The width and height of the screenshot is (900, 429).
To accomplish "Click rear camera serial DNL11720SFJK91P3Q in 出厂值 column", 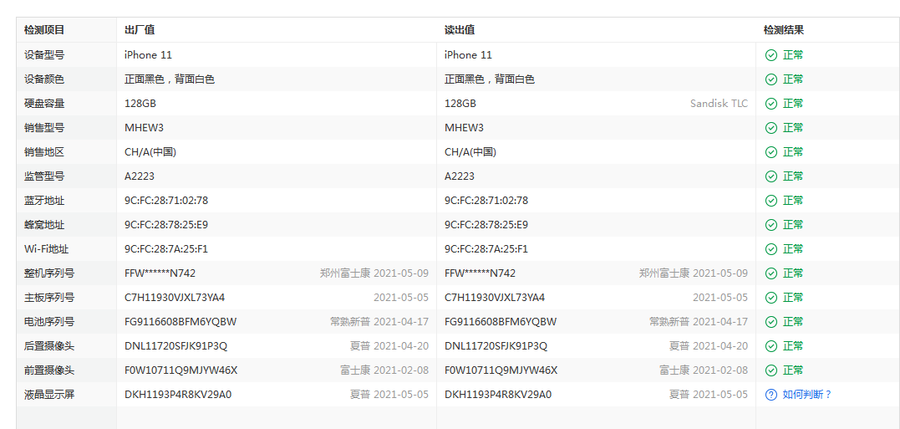I will [x=176, y=346].
